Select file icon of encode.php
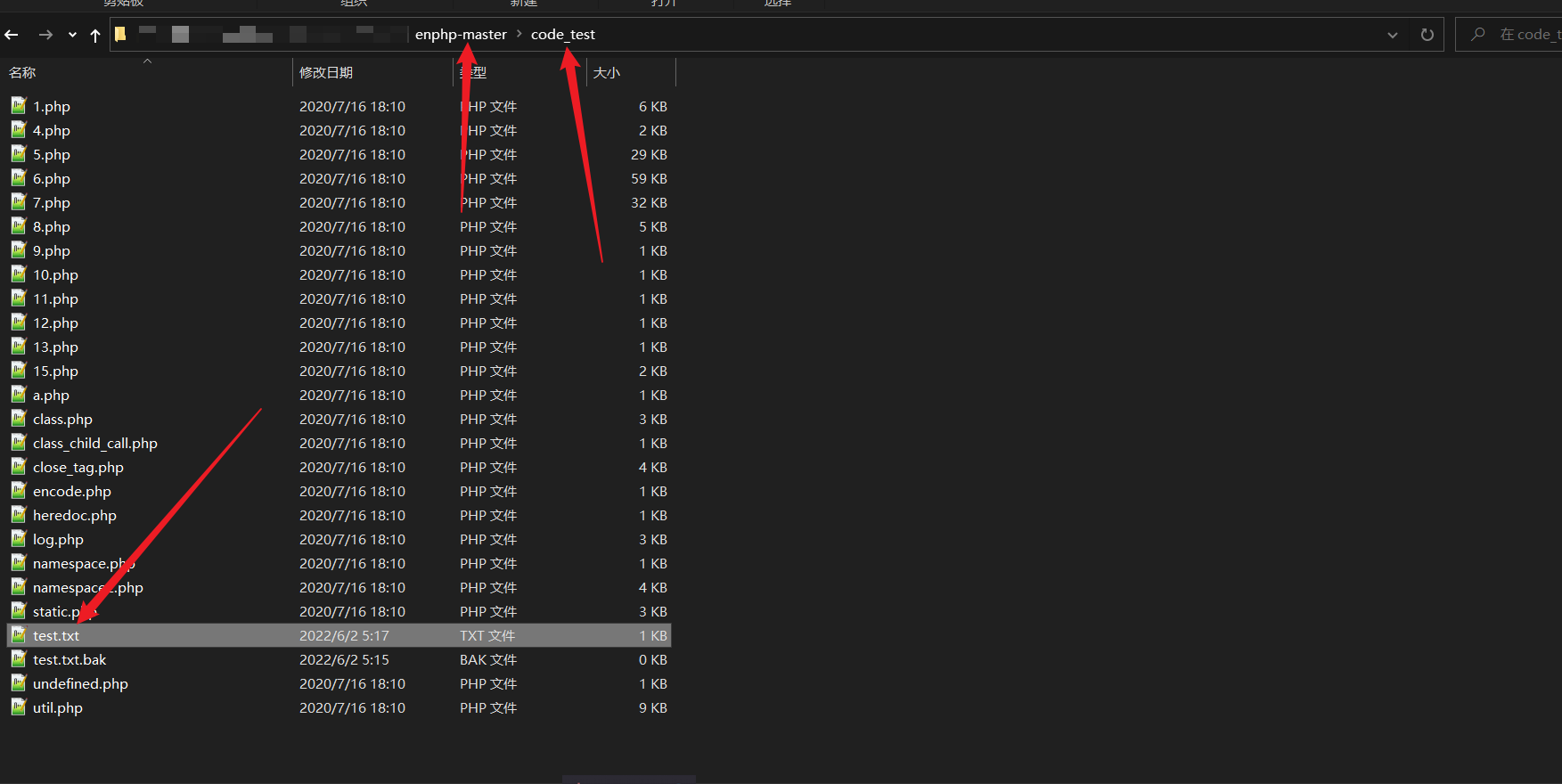This screenshot has width=1562, height=784. 19,491
